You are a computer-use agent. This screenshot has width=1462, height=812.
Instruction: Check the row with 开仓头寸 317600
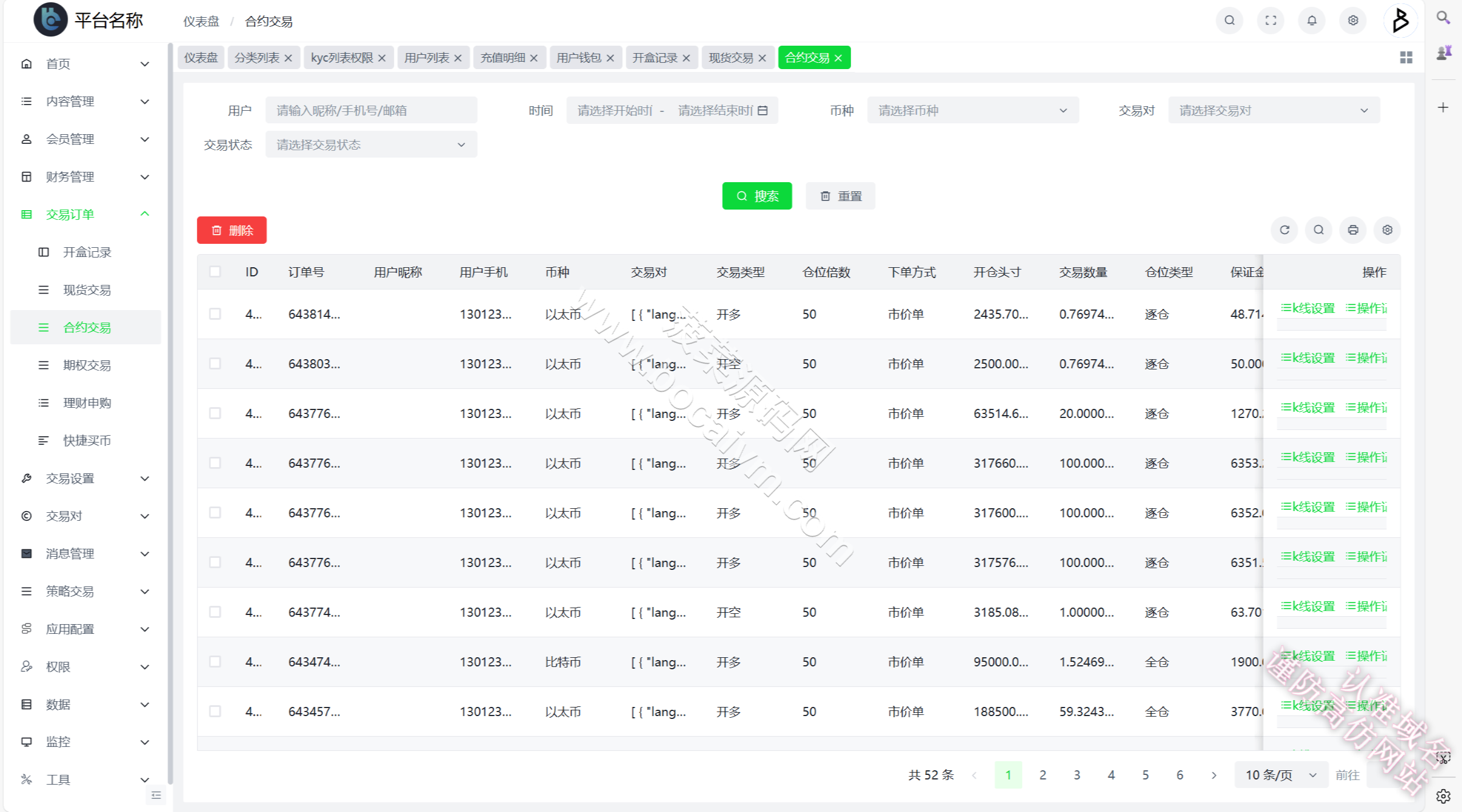click(x=215, y=513)
